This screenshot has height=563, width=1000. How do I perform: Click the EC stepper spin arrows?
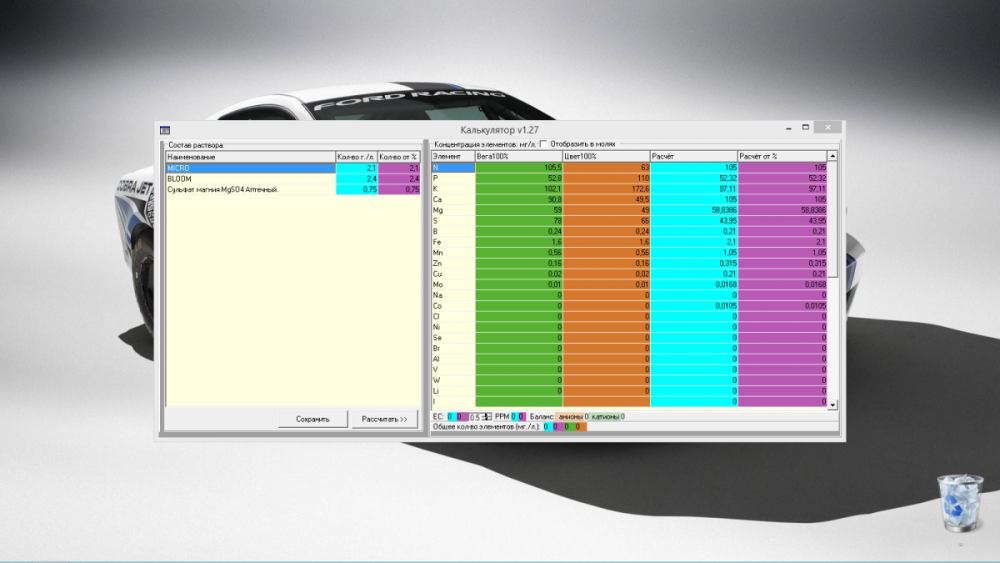(x=488, y=417)
